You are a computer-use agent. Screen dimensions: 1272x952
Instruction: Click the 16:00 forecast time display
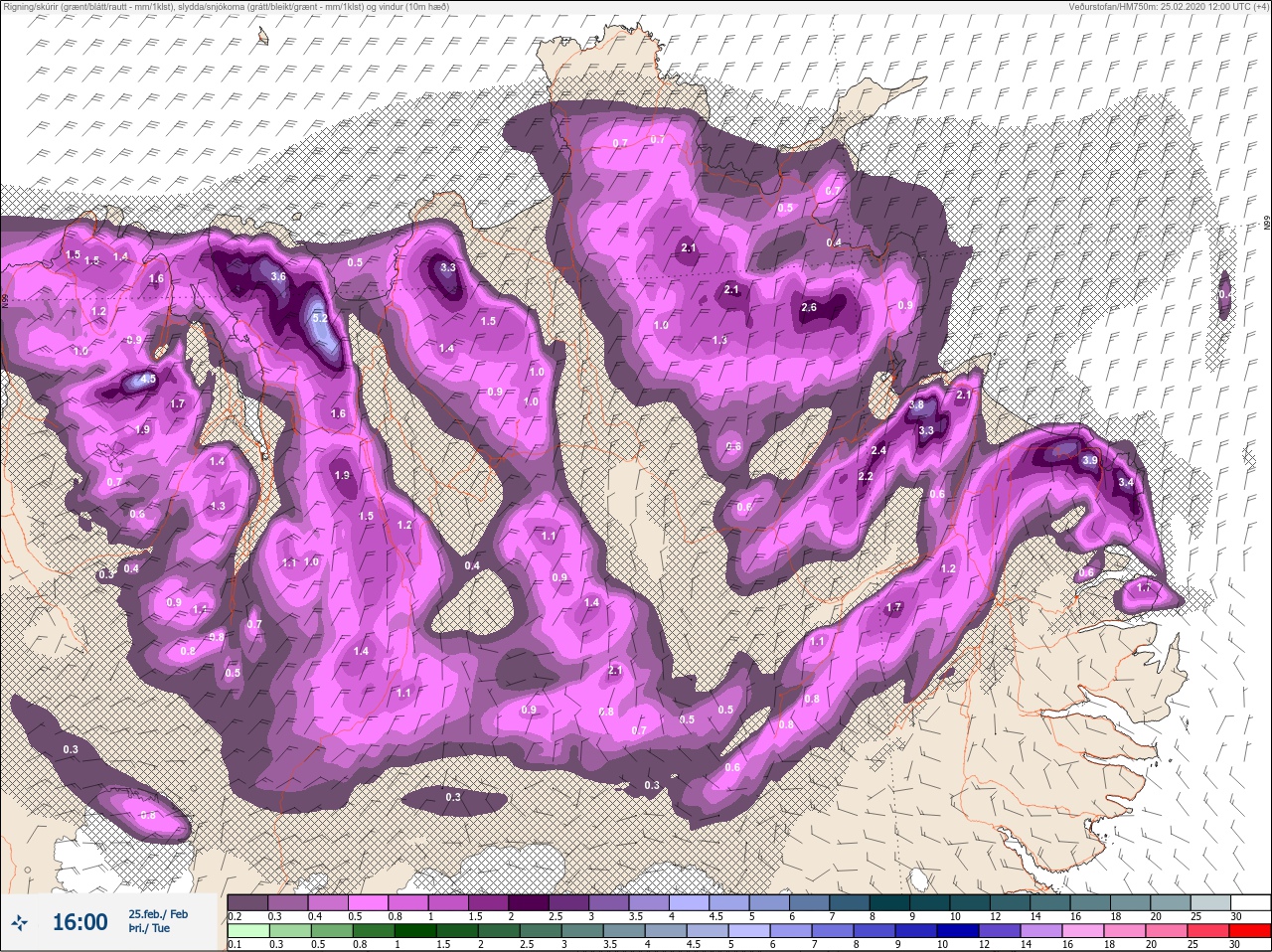(x=79, y=923)
